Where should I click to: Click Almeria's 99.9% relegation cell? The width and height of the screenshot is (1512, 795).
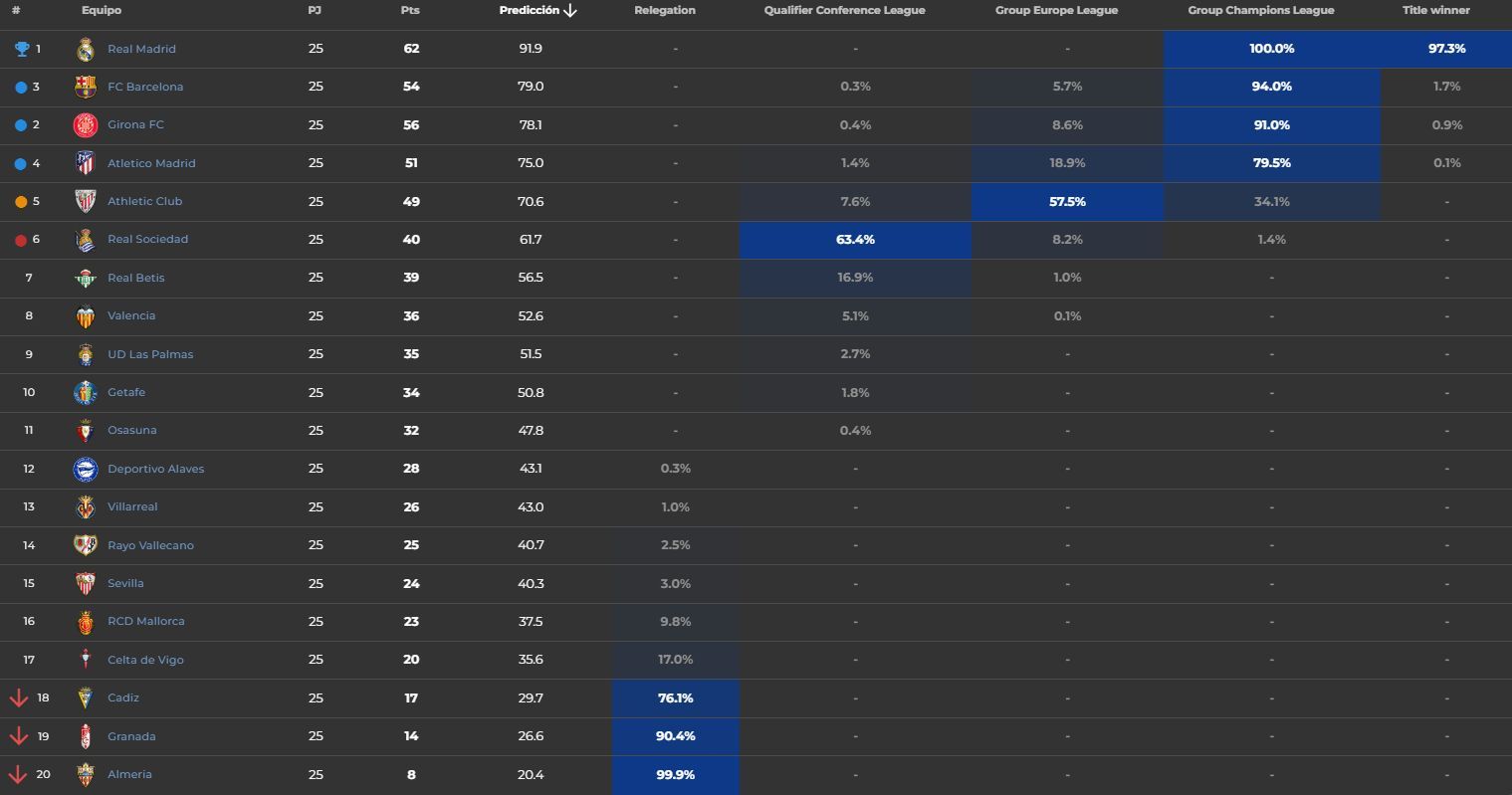tap(675, 774)
